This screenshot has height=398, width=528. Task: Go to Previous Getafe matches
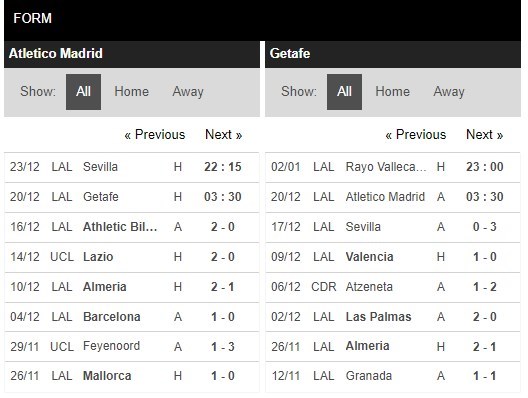click(416, 135)
